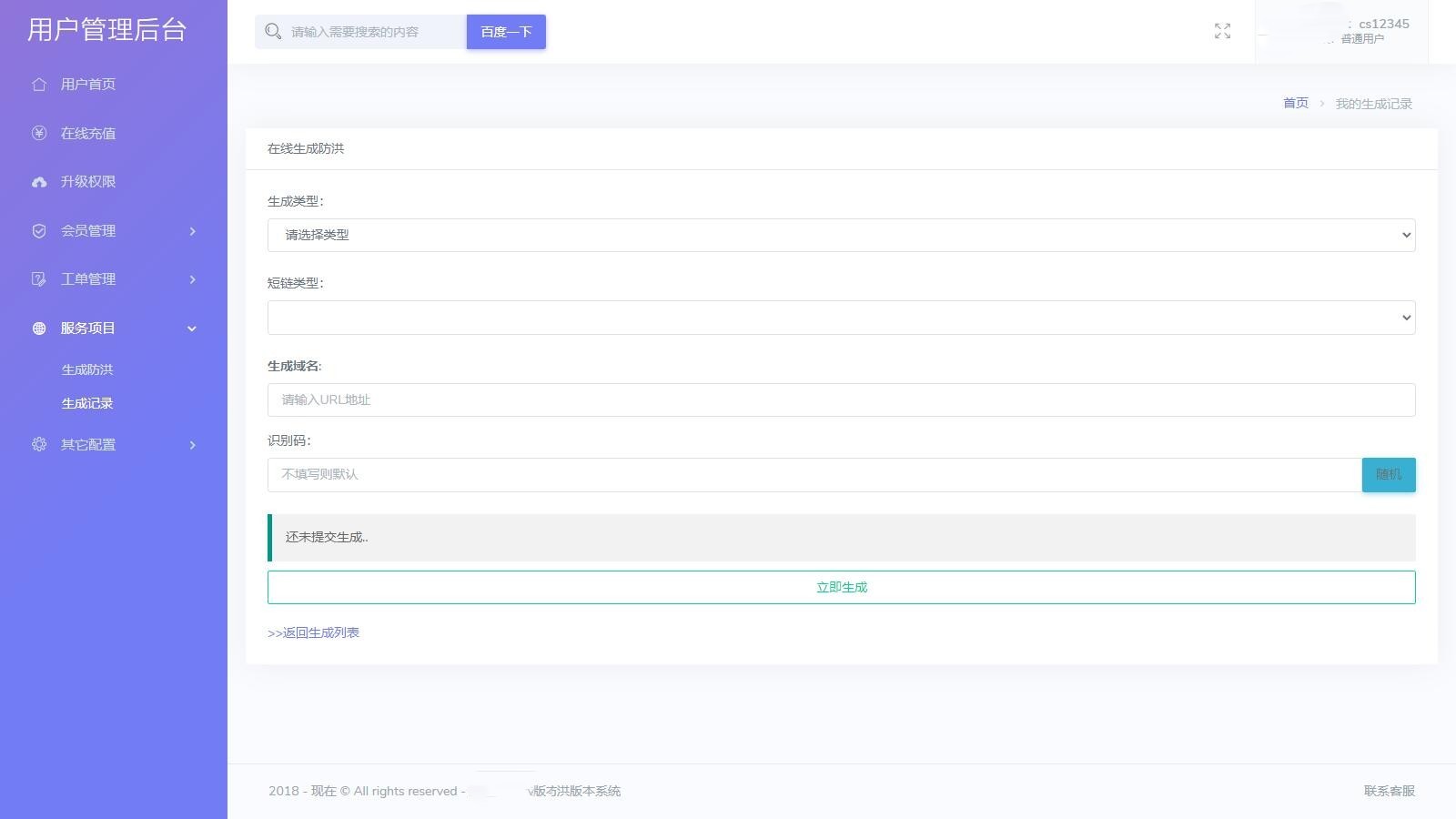Click the edit icon beside 工单管理

pyautogui.click(x=39, y=279)
